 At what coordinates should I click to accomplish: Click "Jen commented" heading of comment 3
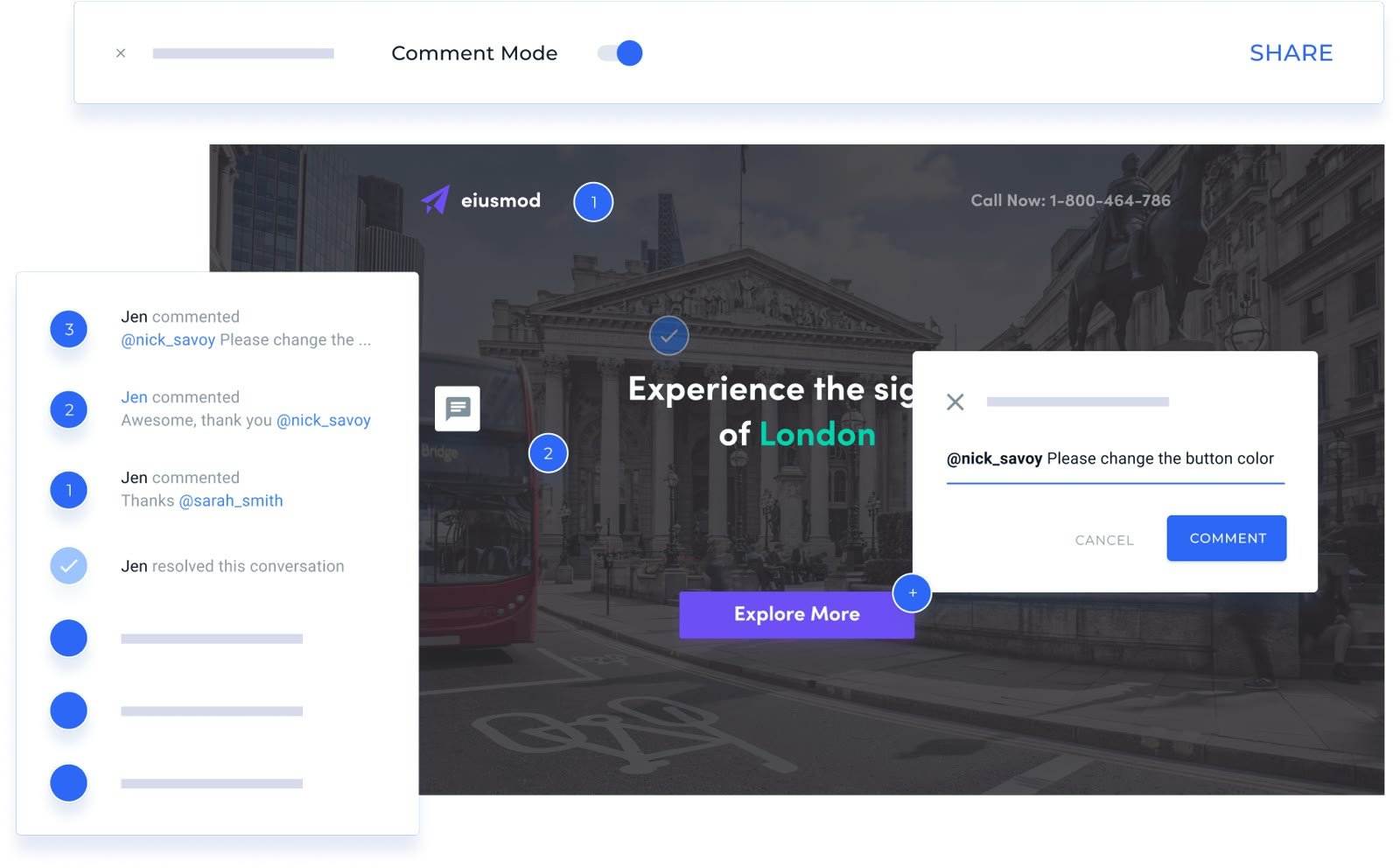point(180,317)
